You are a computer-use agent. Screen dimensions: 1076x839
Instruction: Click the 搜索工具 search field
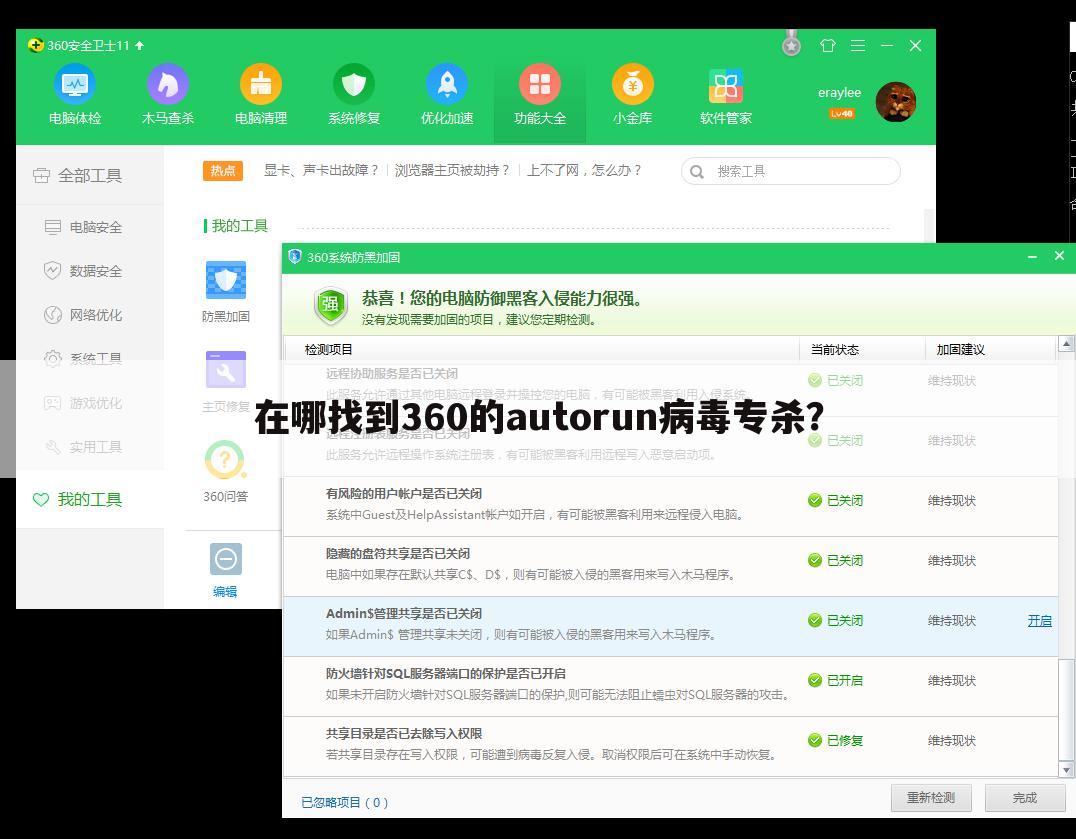click(x=791, y=171)
